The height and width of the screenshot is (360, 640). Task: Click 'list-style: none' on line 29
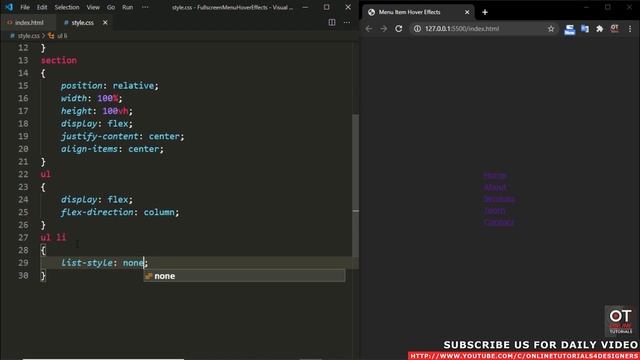pyautogui.click(x=102, y=263)
